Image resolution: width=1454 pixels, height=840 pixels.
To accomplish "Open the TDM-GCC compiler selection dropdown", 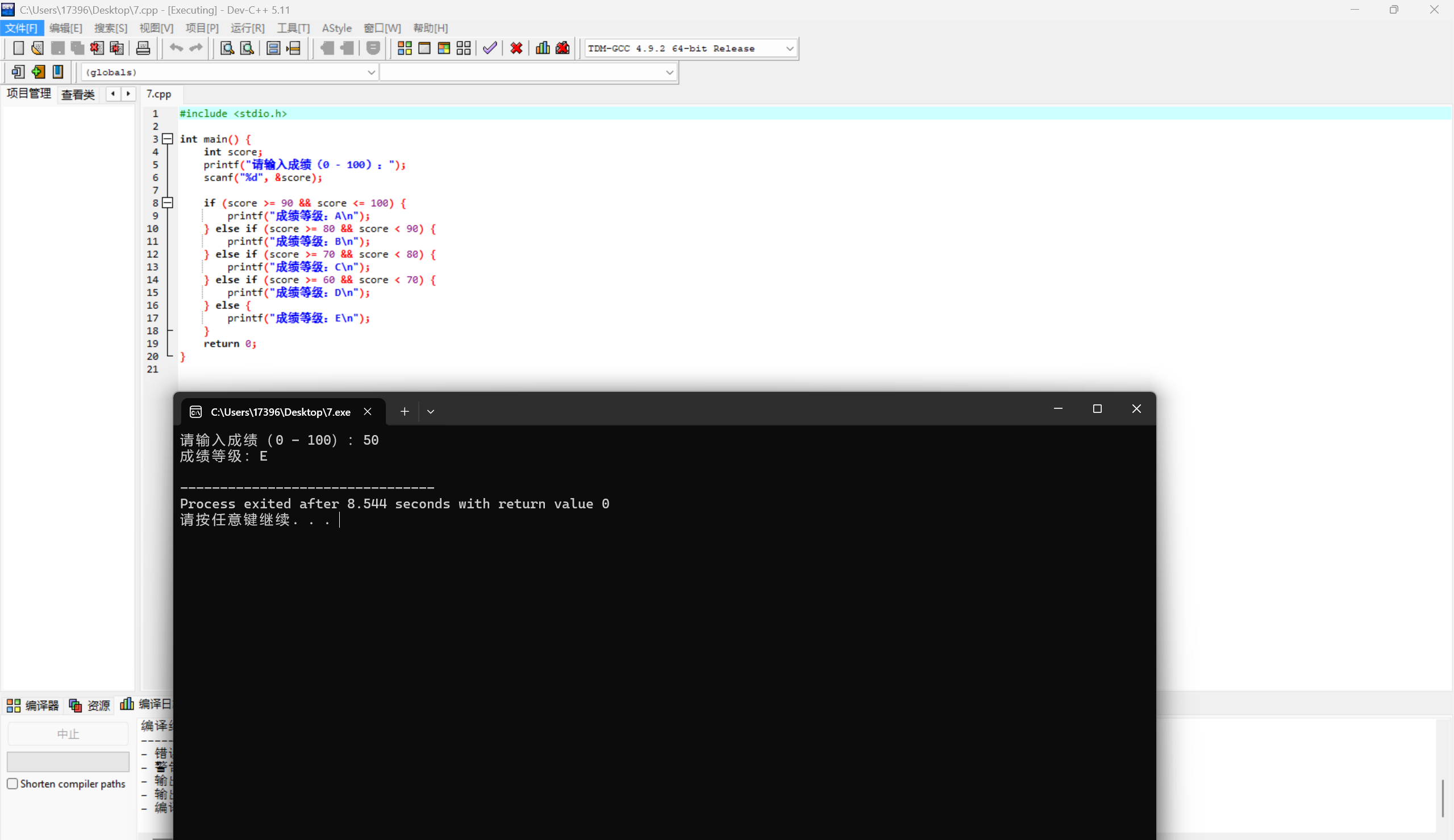I will [x=789, y=48].
